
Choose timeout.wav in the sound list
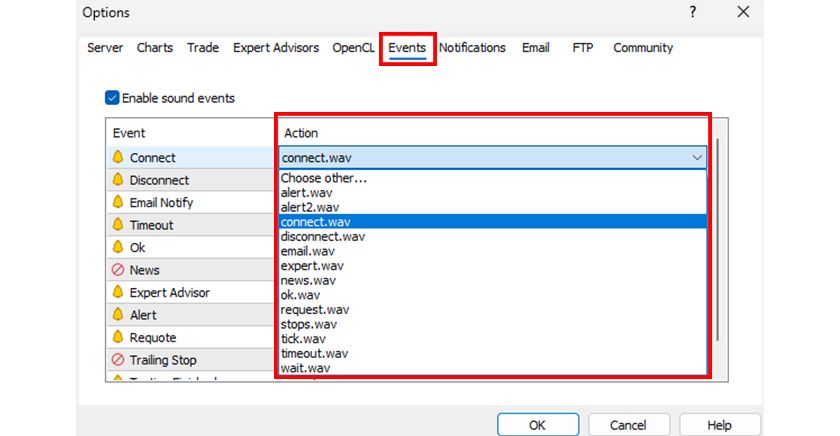(314, 353)
